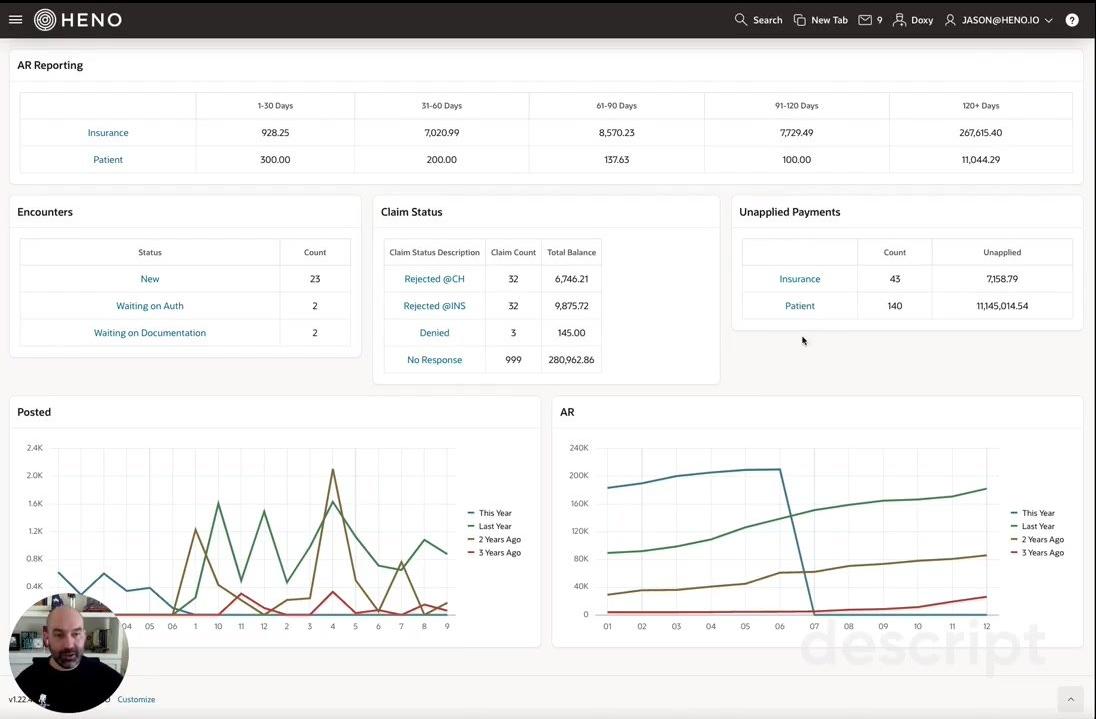1096x719 pixels.
Task: Launch Doxy from the header
Action: [x=912, y=20]
